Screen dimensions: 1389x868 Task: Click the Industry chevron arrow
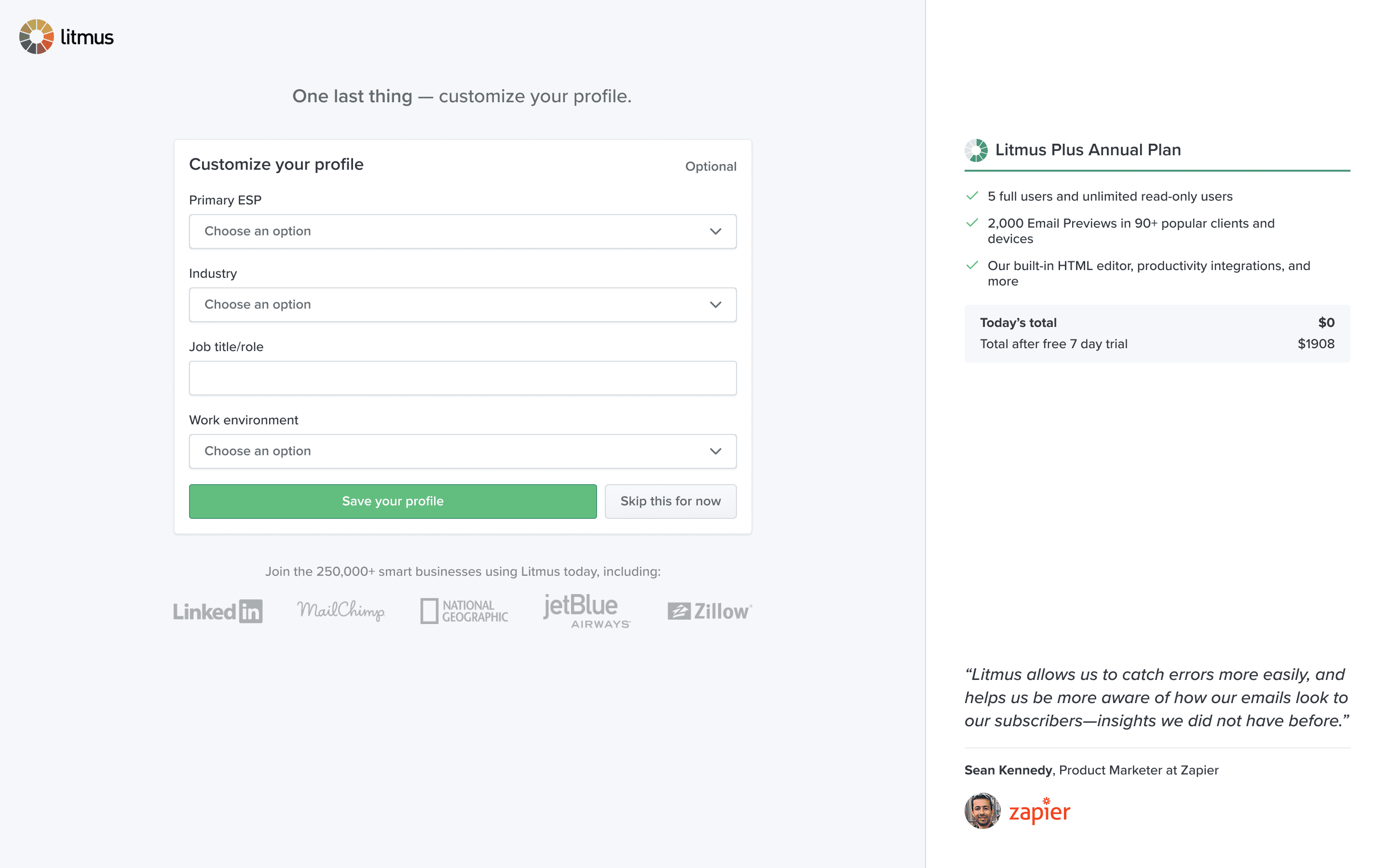(x=715, y=305)
